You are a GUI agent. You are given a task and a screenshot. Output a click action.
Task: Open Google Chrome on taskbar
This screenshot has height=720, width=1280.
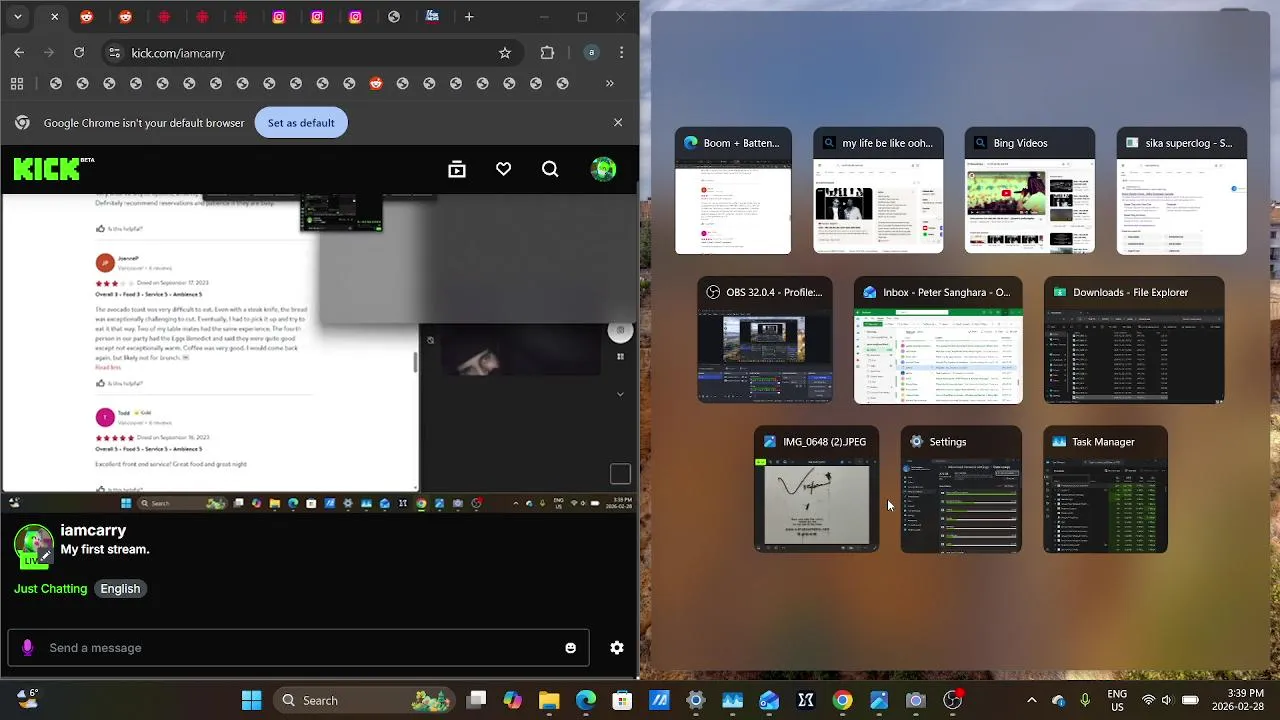pyautogui.click(x=842, y=701)
